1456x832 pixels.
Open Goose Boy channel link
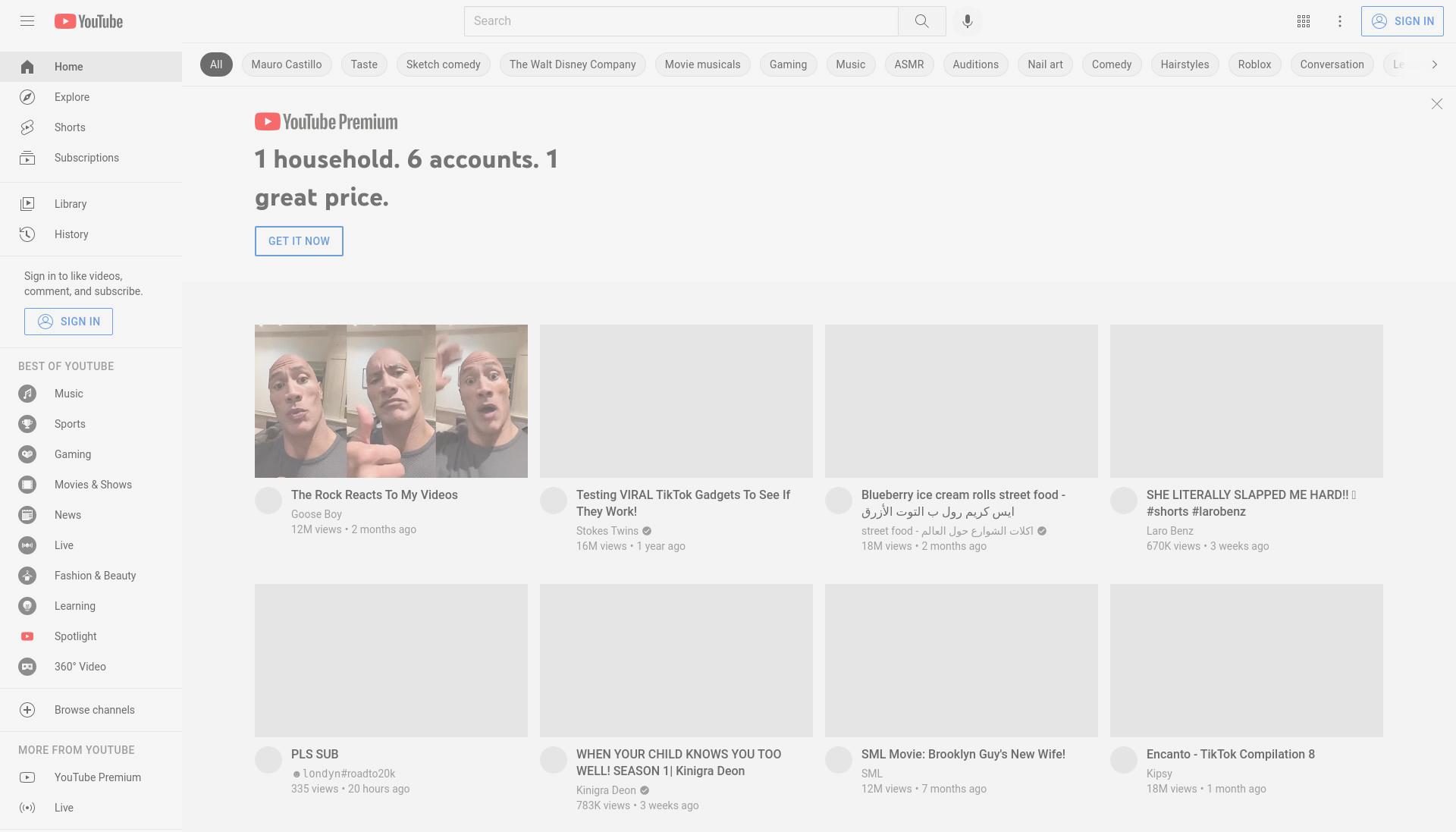pyautogui.click(x=316, y=514)
